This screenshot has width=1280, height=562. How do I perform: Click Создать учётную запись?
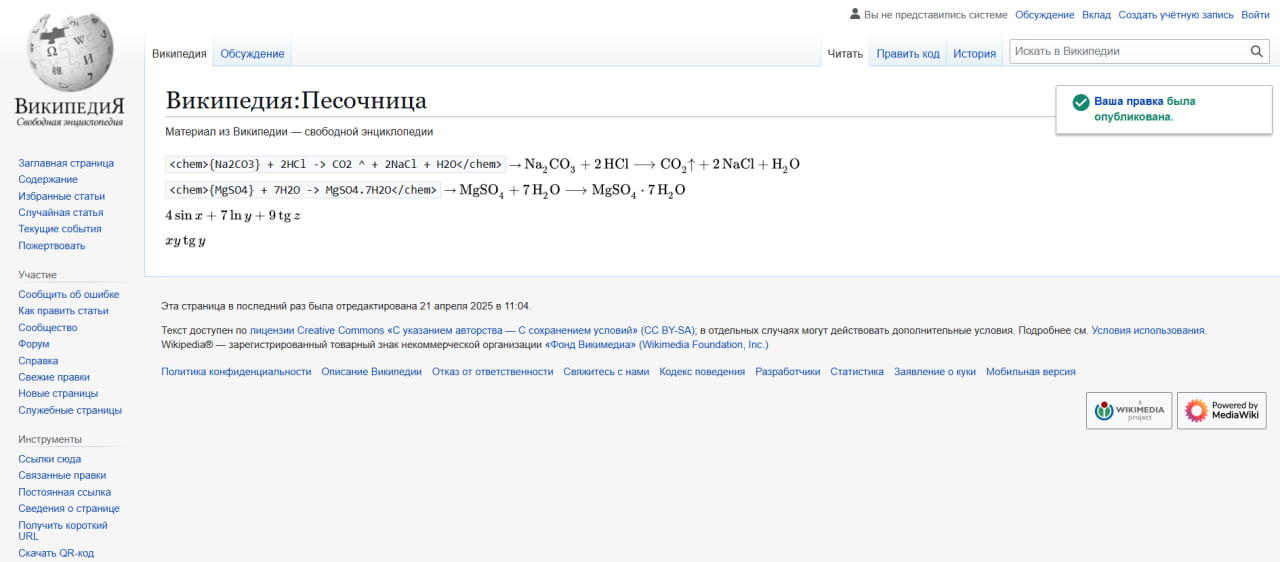coord(1176,15)
